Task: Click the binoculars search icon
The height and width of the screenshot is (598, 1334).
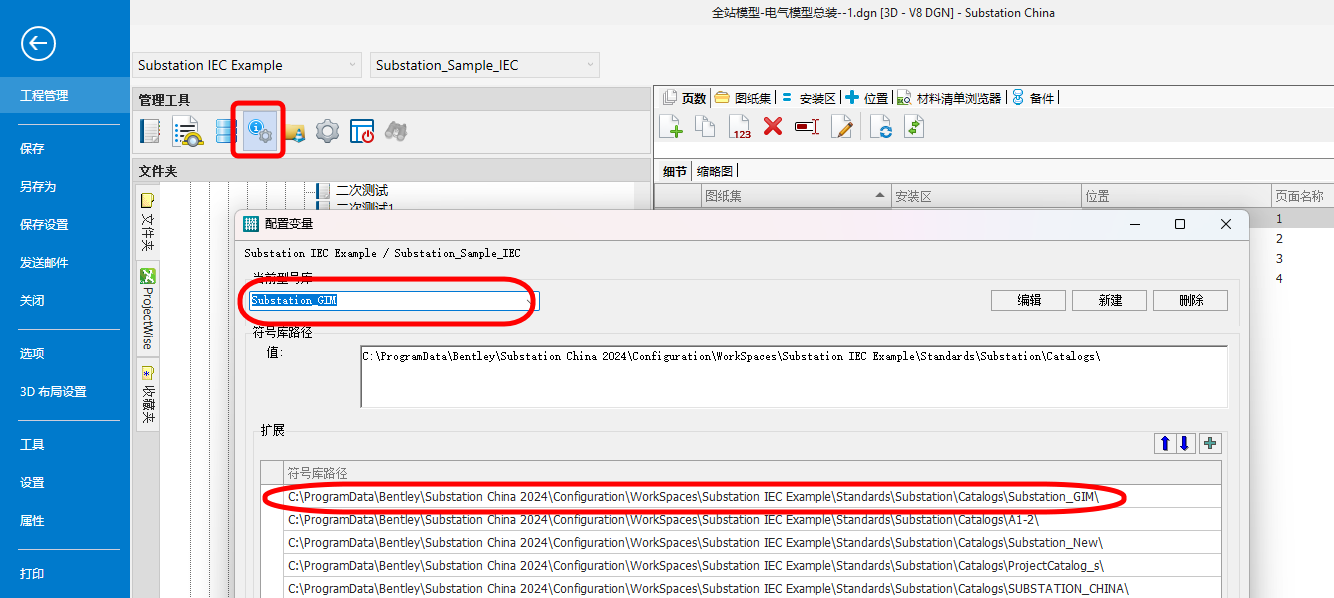Action: (x=396, y=131)
